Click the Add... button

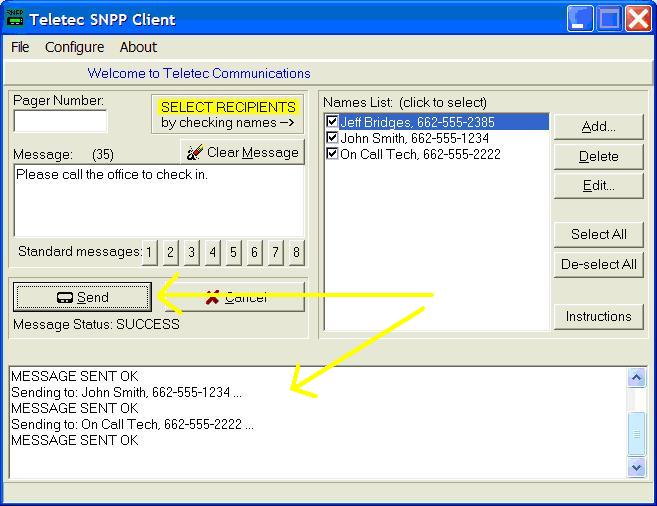pyautogui.click(x=598, y=126)
